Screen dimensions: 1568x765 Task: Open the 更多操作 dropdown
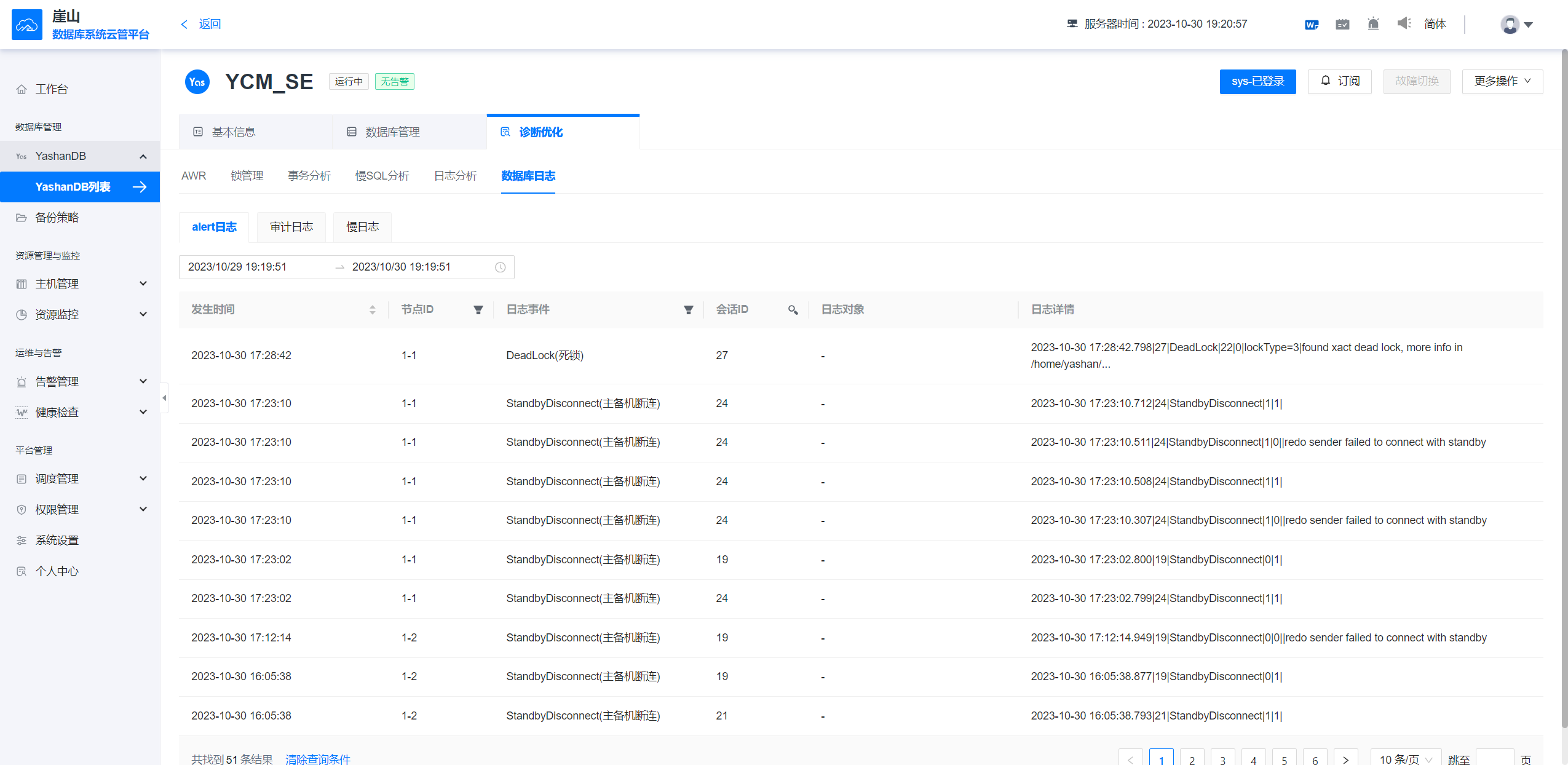point(1502,81)
